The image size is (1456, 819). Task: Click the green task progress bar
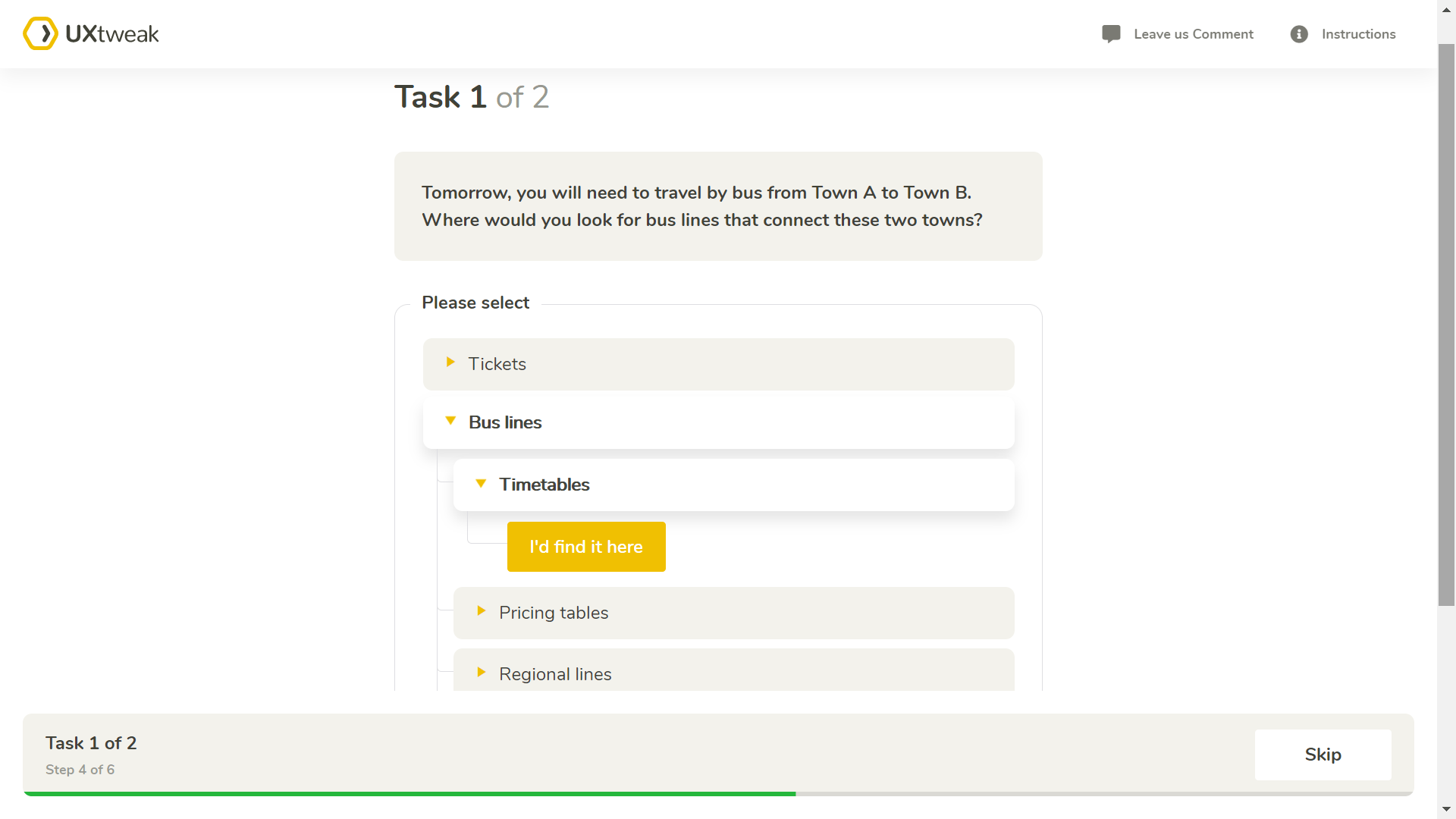(x=409, y=793)
